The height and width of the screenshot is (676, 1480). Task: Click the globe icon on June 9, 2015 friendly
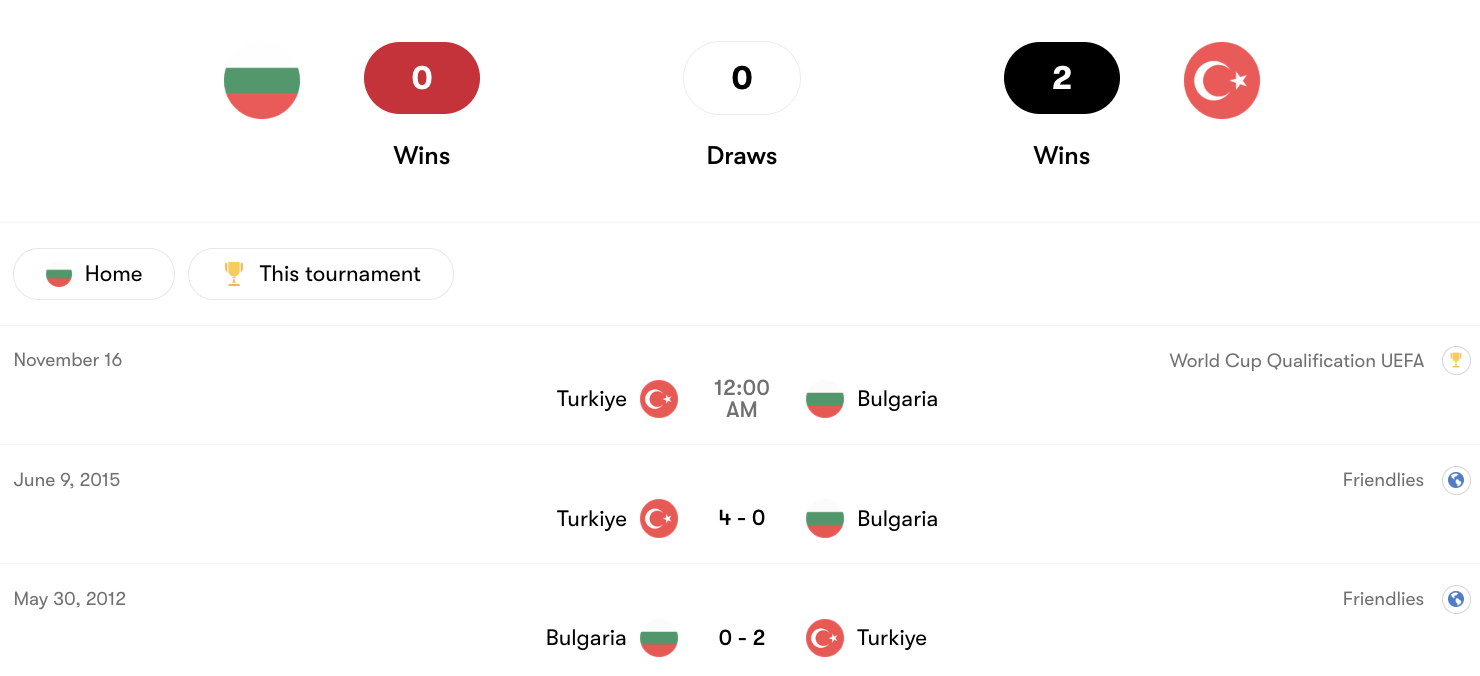(x=1456, y=480)
